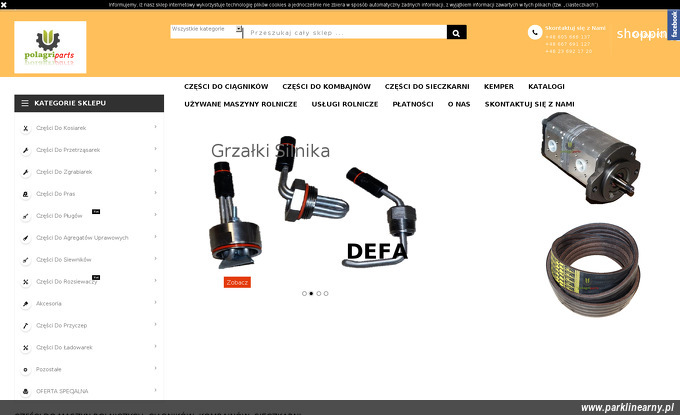The image size is (680, 415).
Task: Expand Części Do Zgrabiarek submenu arrow
Action: coord(155,170)
